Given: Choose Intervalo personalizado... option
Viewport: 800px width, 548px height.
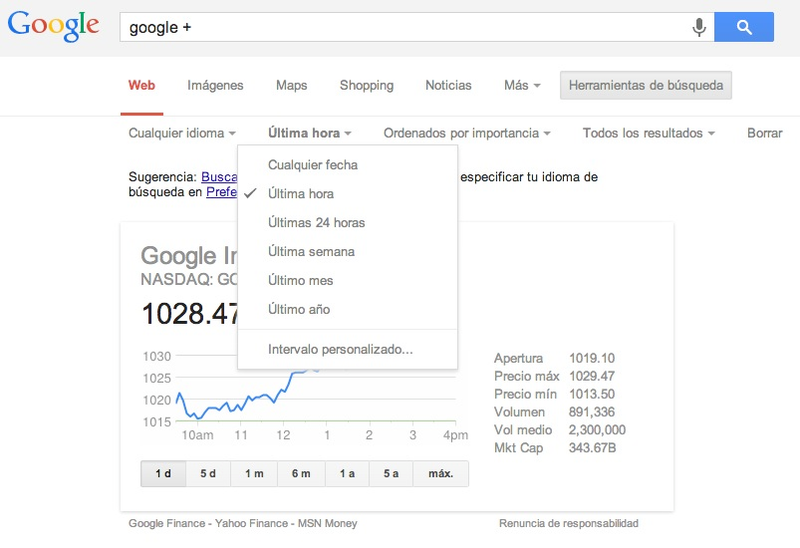Looking at the screenshot, I should pyautogui.click(x=347, y=350).
